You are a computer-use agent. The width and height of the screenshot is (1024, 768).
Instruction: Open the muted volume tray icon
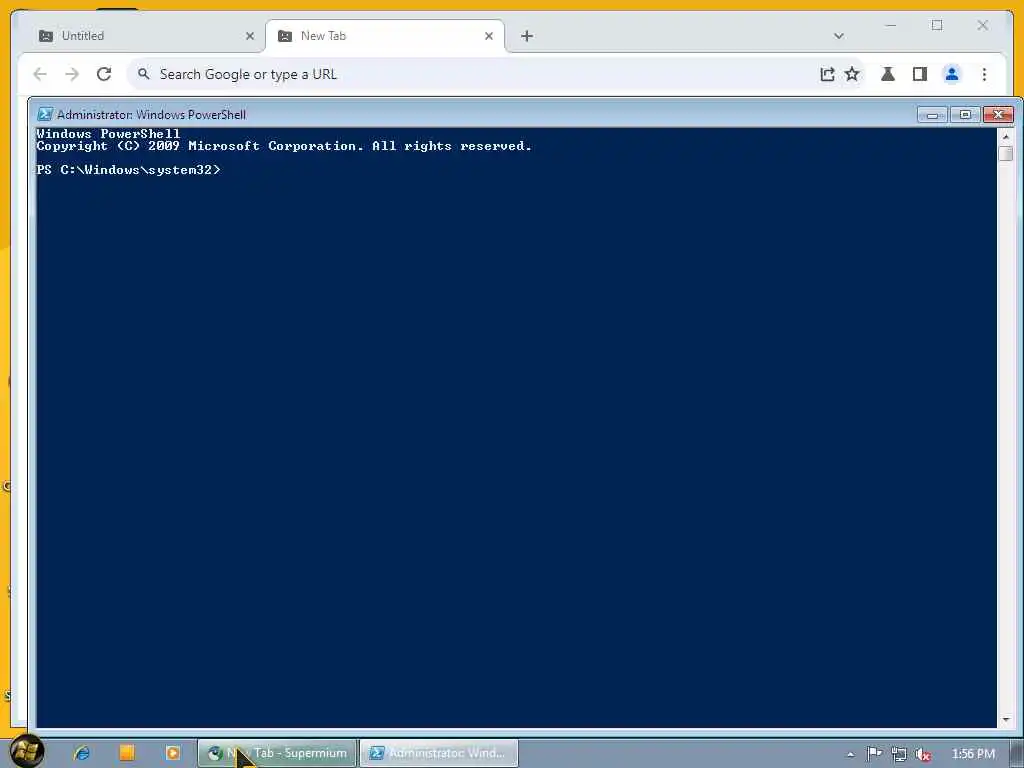[923, 754]
